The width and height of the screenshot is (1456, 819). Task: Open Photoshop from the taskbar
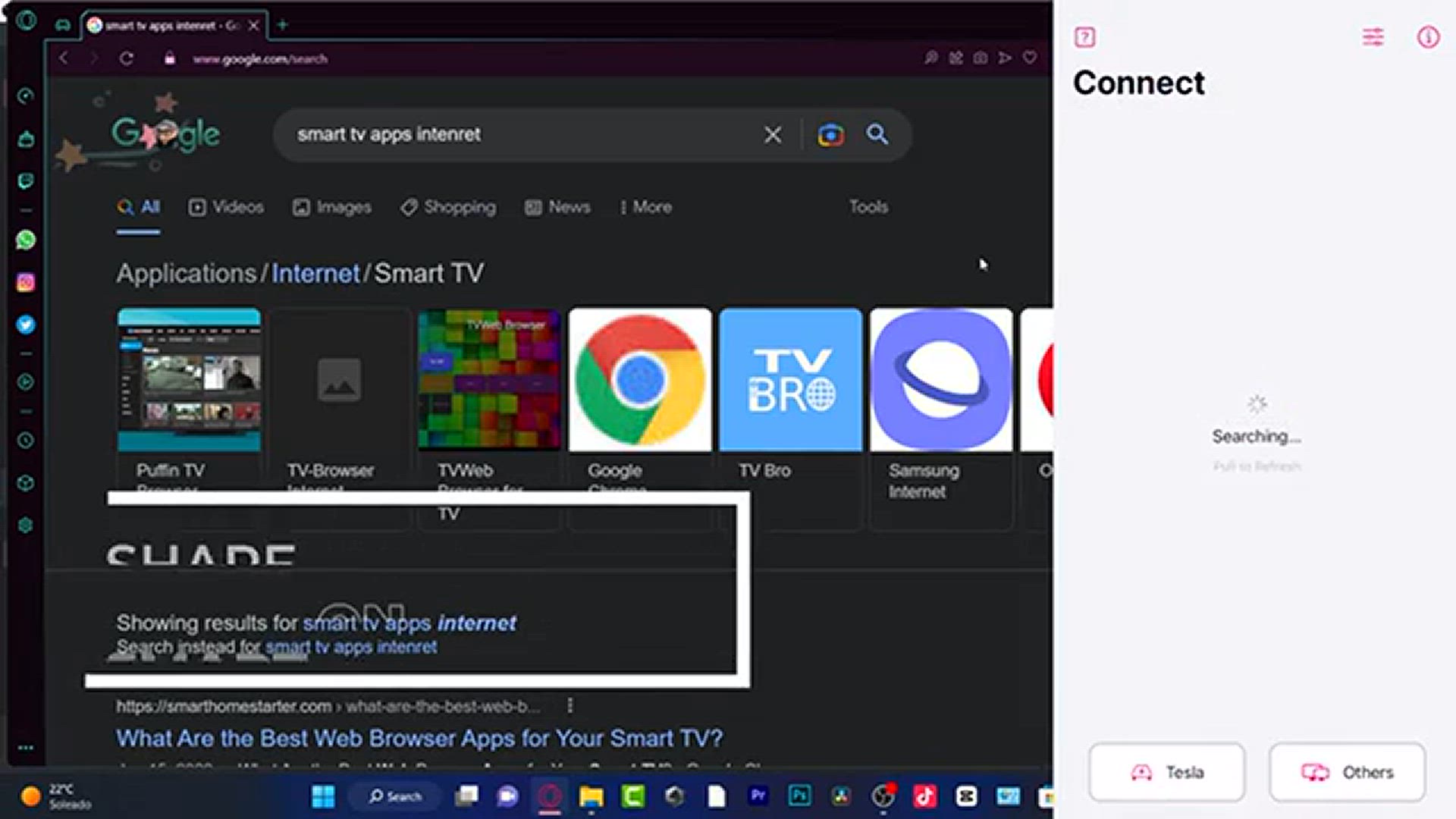(799, 795)
